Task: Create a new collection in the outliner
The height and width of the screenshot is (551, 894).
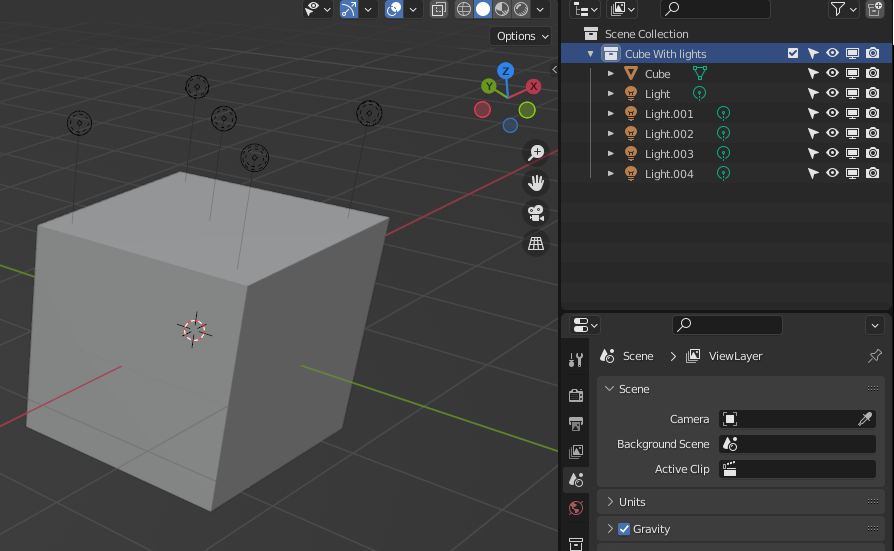Action: point(873,9)
